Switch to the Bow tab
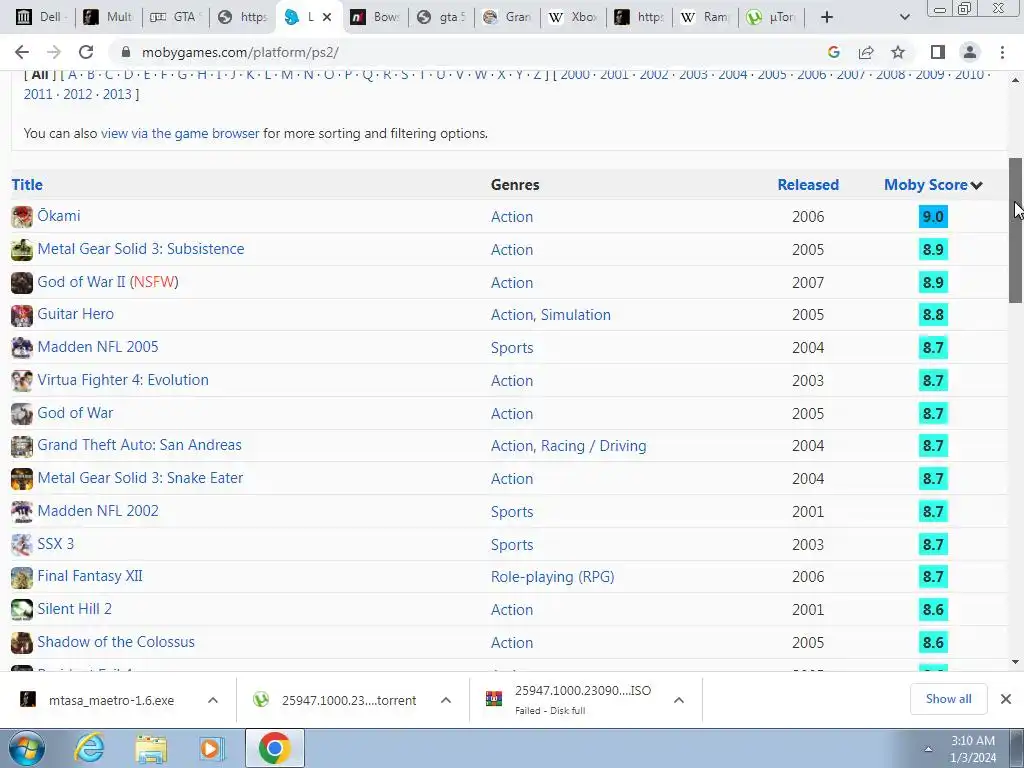The height and width of the screenshot is (768, 1024). tap(374, 17)
